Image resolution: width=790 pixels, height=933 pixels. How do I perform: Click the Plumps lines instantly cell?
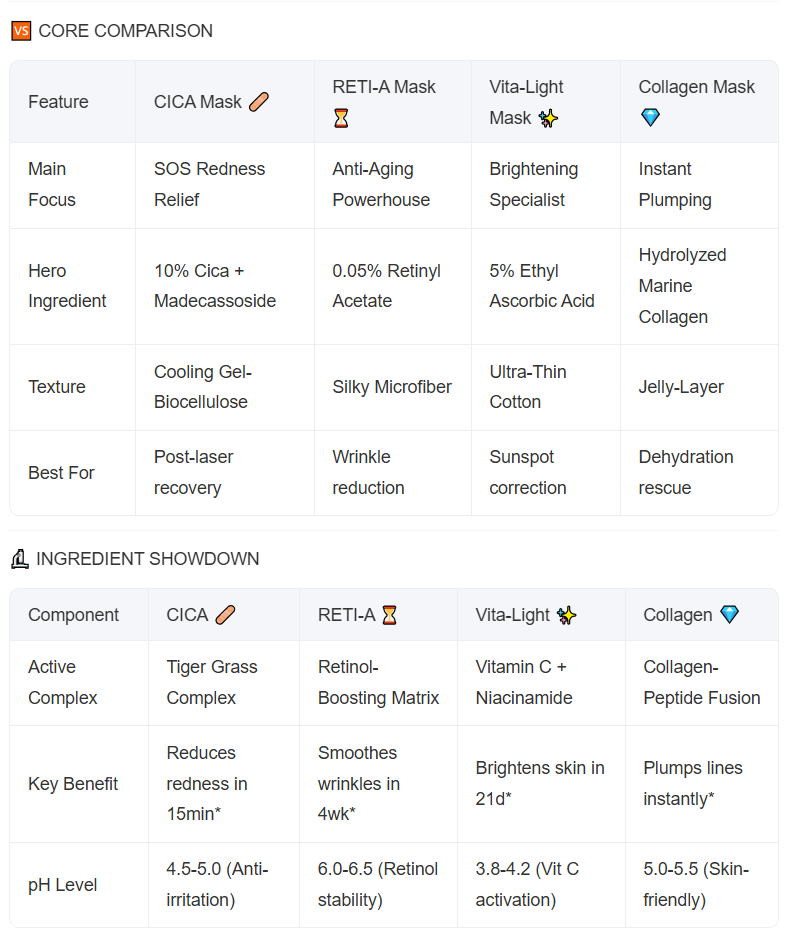pyautogui.click(x=693, y=784)
